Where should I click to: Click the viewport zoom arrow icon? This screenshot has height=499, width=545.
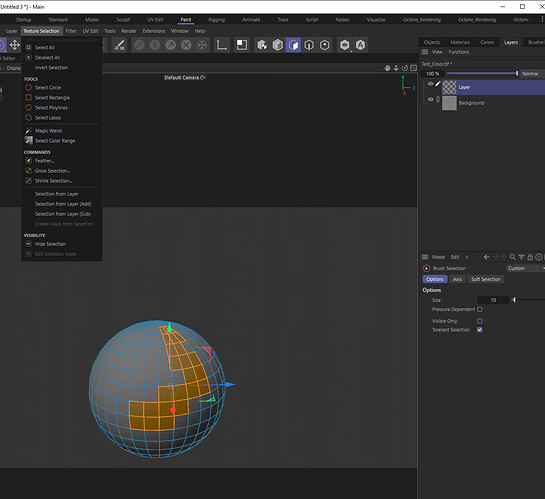pos(396,68)
